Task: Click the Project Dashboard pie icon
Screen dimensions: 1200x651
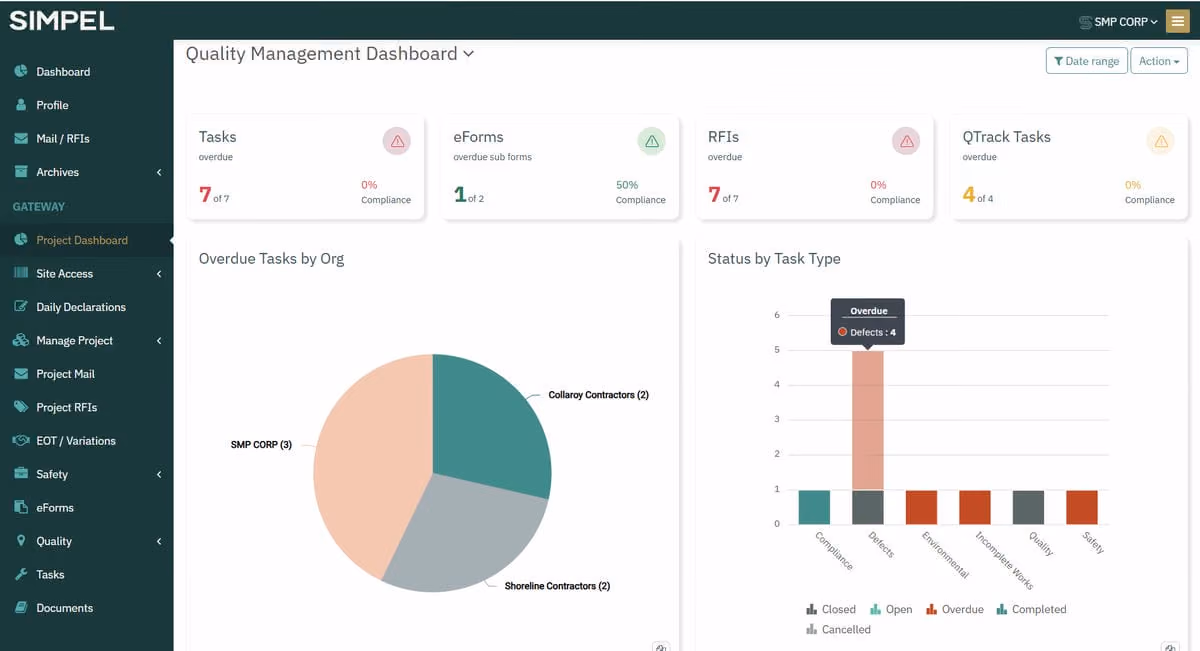Action: 21,240
